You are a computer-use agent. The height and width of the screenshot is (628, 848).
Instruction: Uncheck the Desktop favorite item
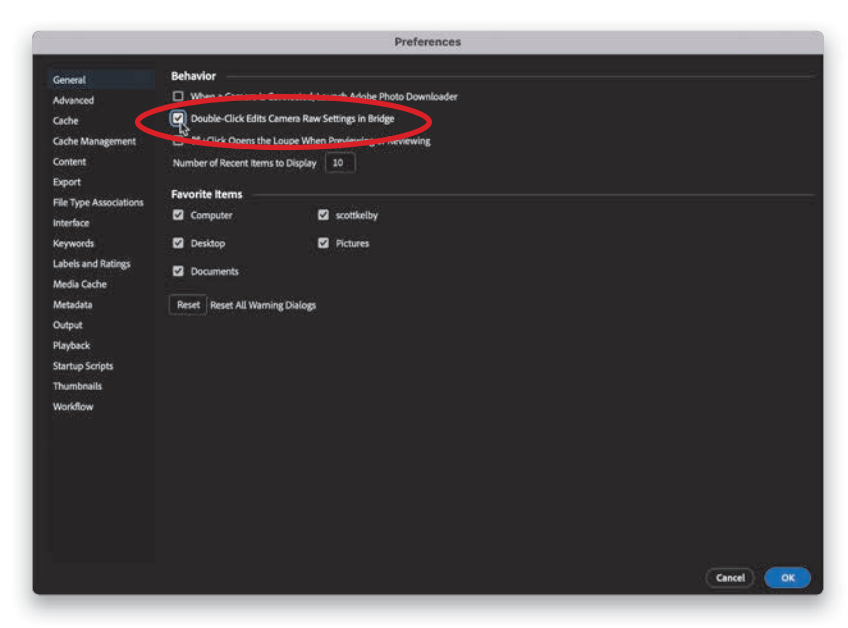click(x=178, y=243)
